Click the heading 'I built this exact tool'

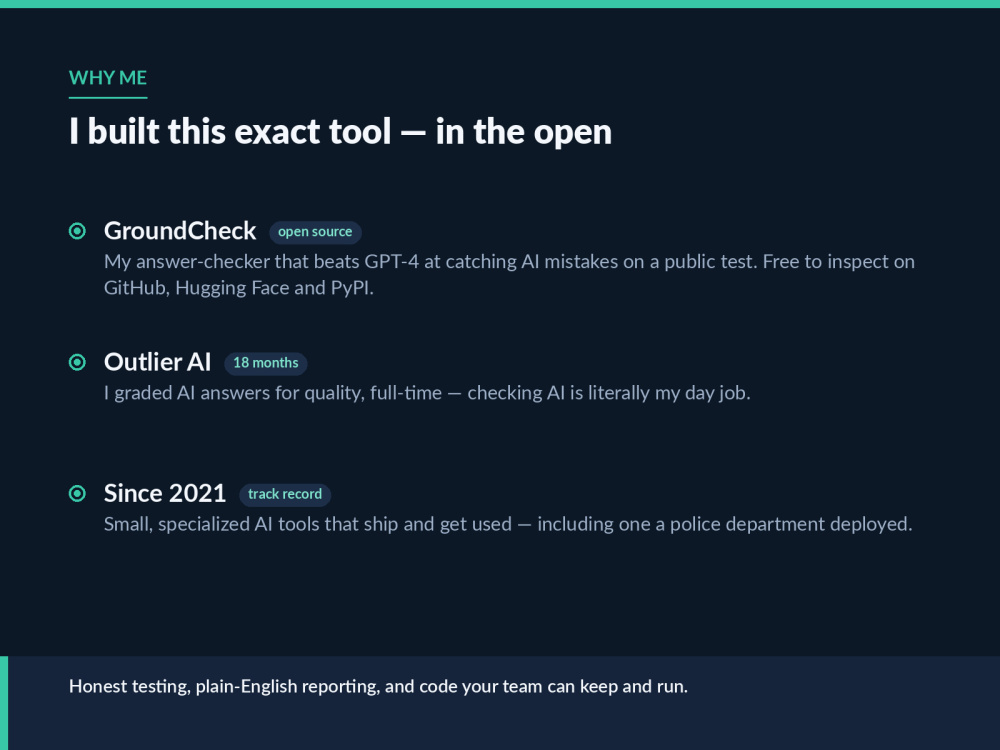(x=340, y=131)
